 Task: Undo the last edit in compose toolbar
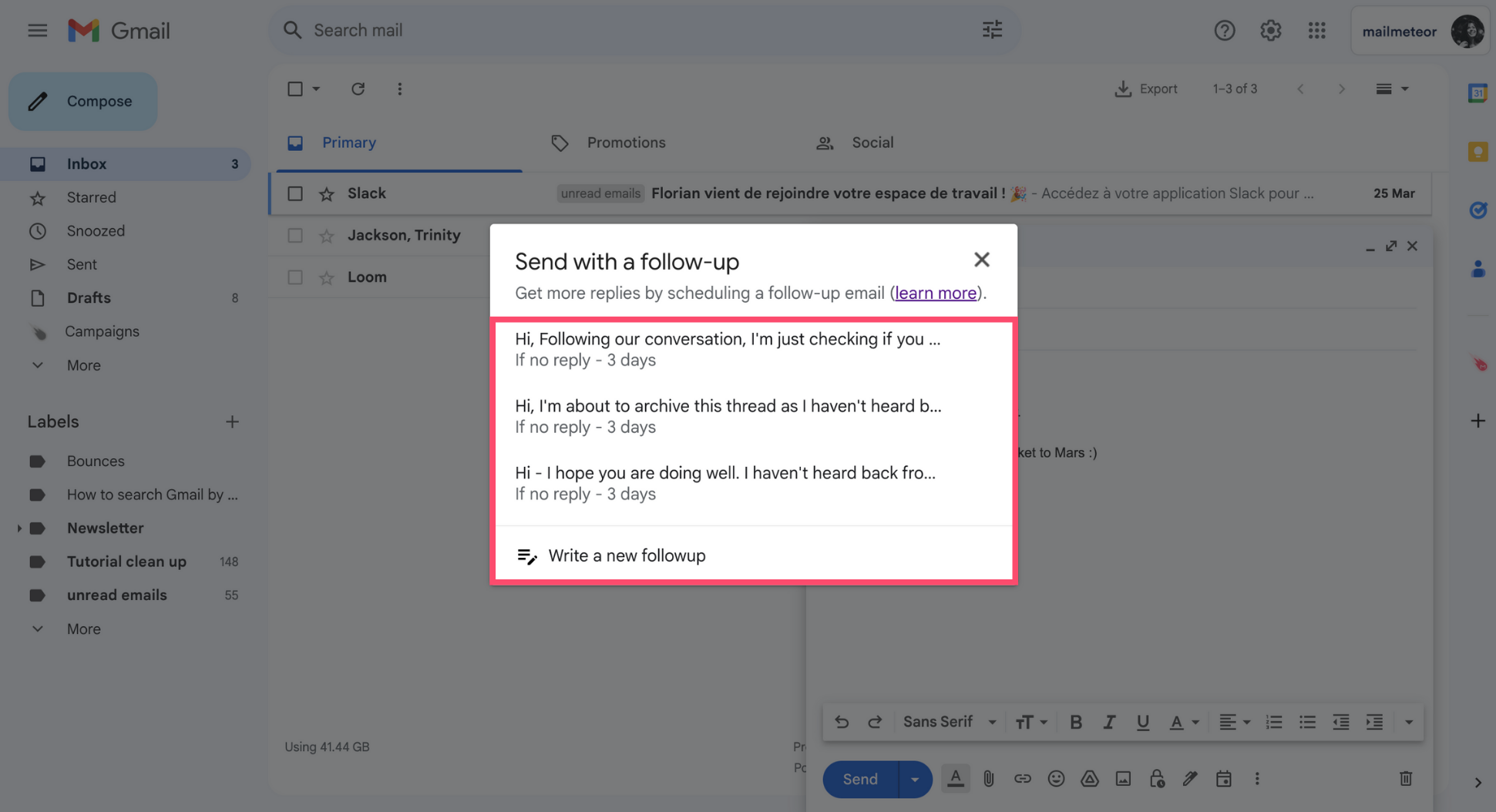pyautogui.click(x=842, y=722)
